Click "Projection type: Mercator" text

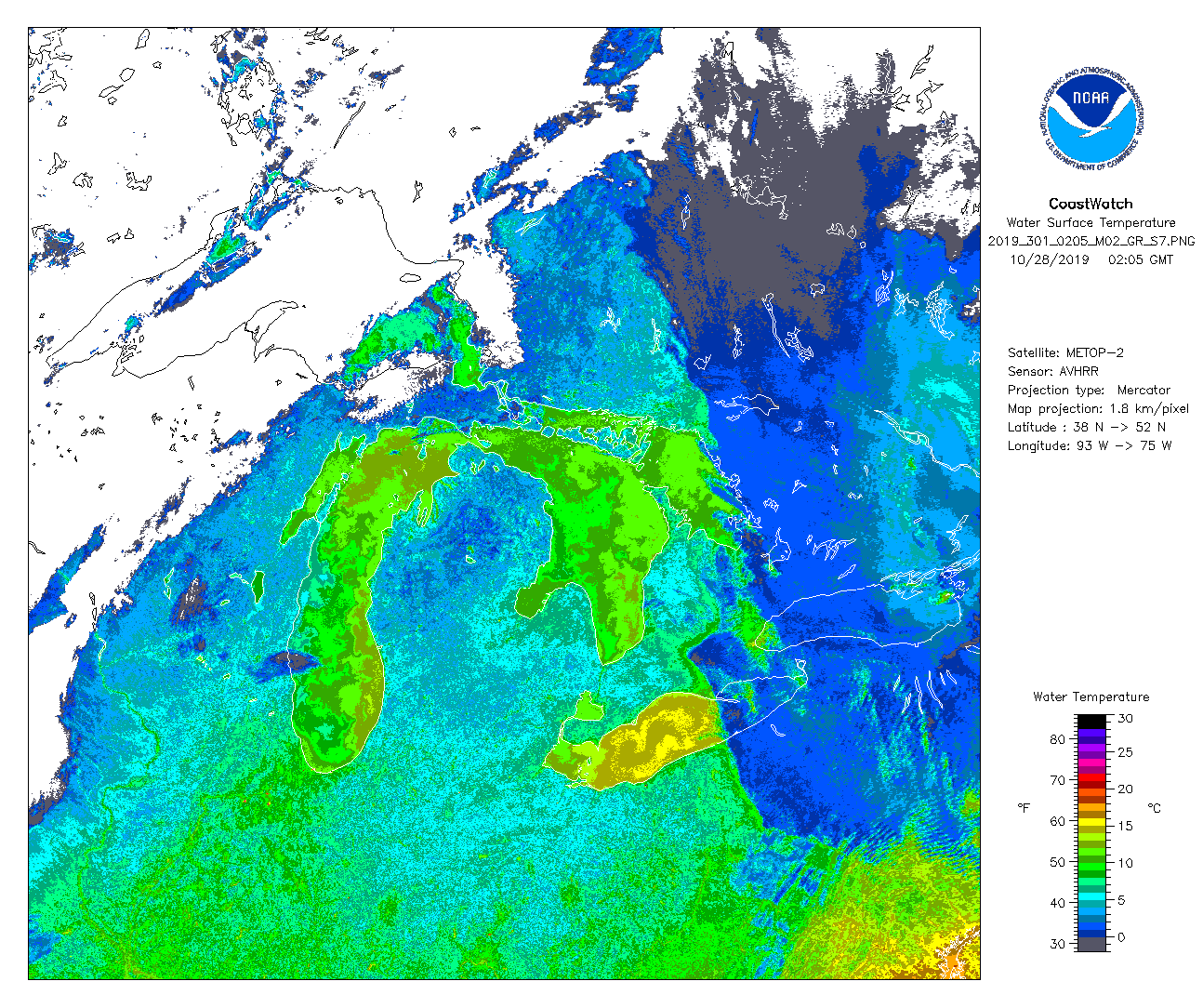(1089, 390)
